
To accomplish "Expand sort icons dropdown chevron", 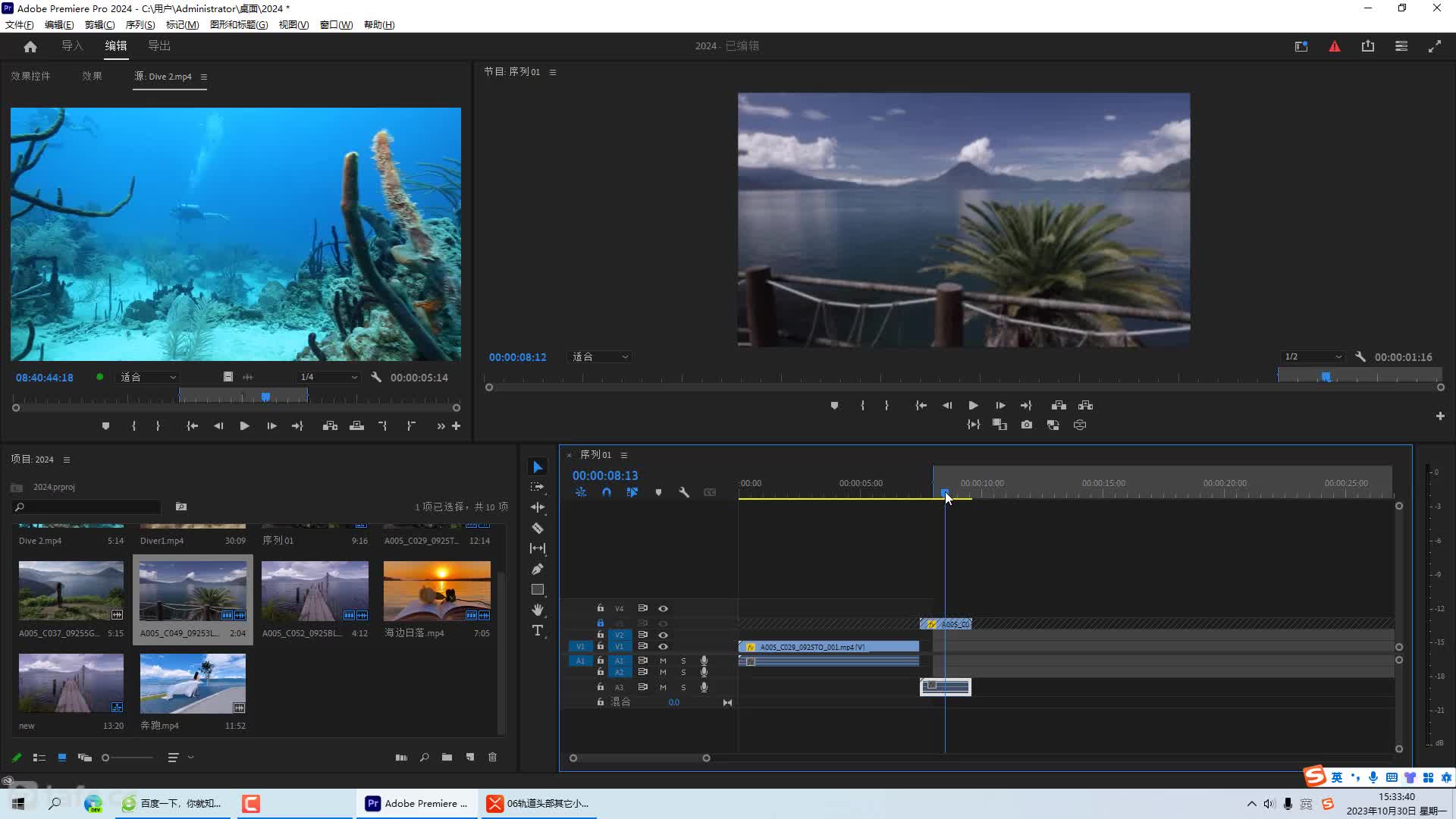I will click(190, 757).
